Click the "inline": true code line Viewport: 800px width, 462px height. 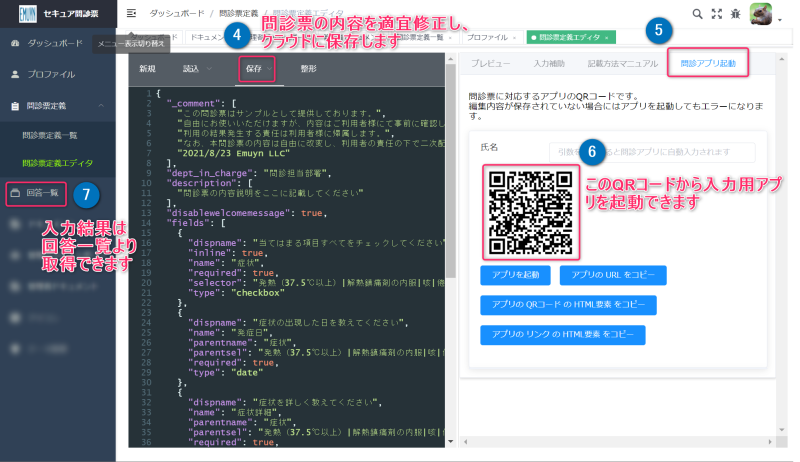228,253
